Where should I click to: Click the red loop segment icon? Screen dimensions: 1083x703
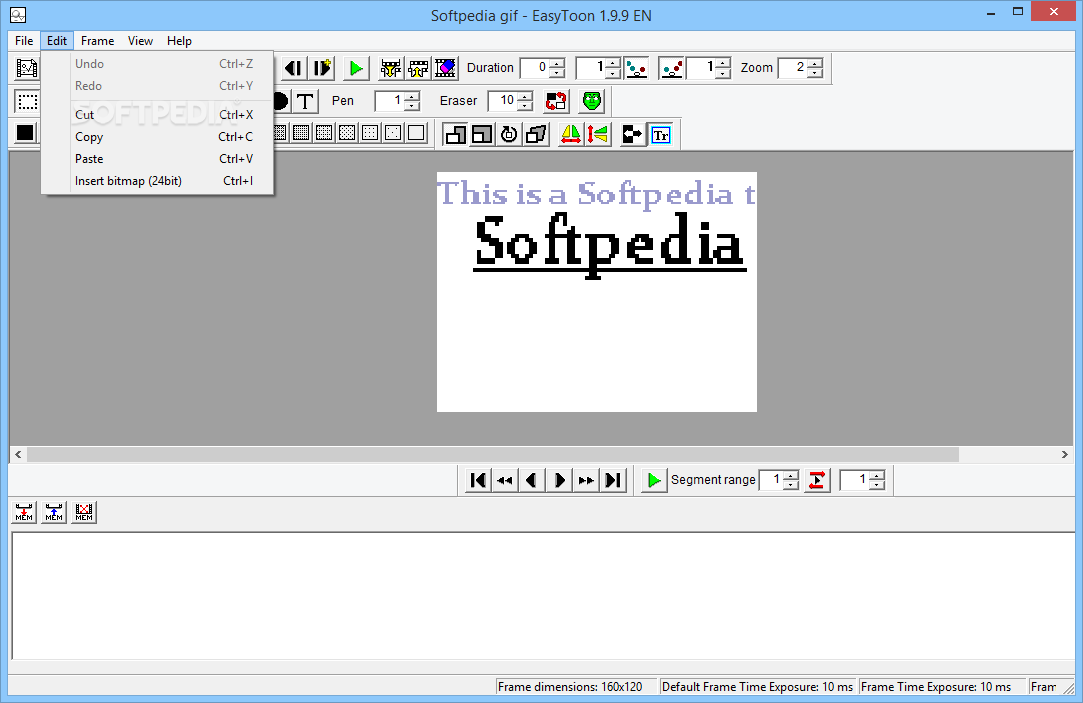pos(816,480)
